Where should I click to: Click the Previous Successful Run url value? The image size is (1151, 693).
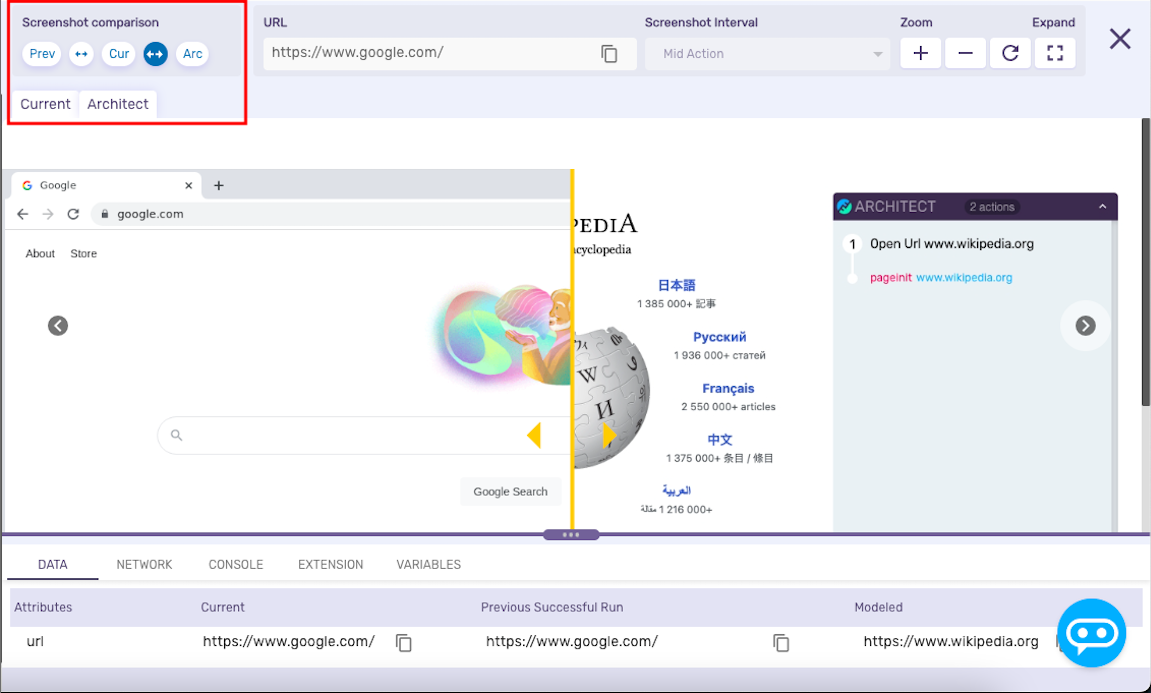[572, 641]
